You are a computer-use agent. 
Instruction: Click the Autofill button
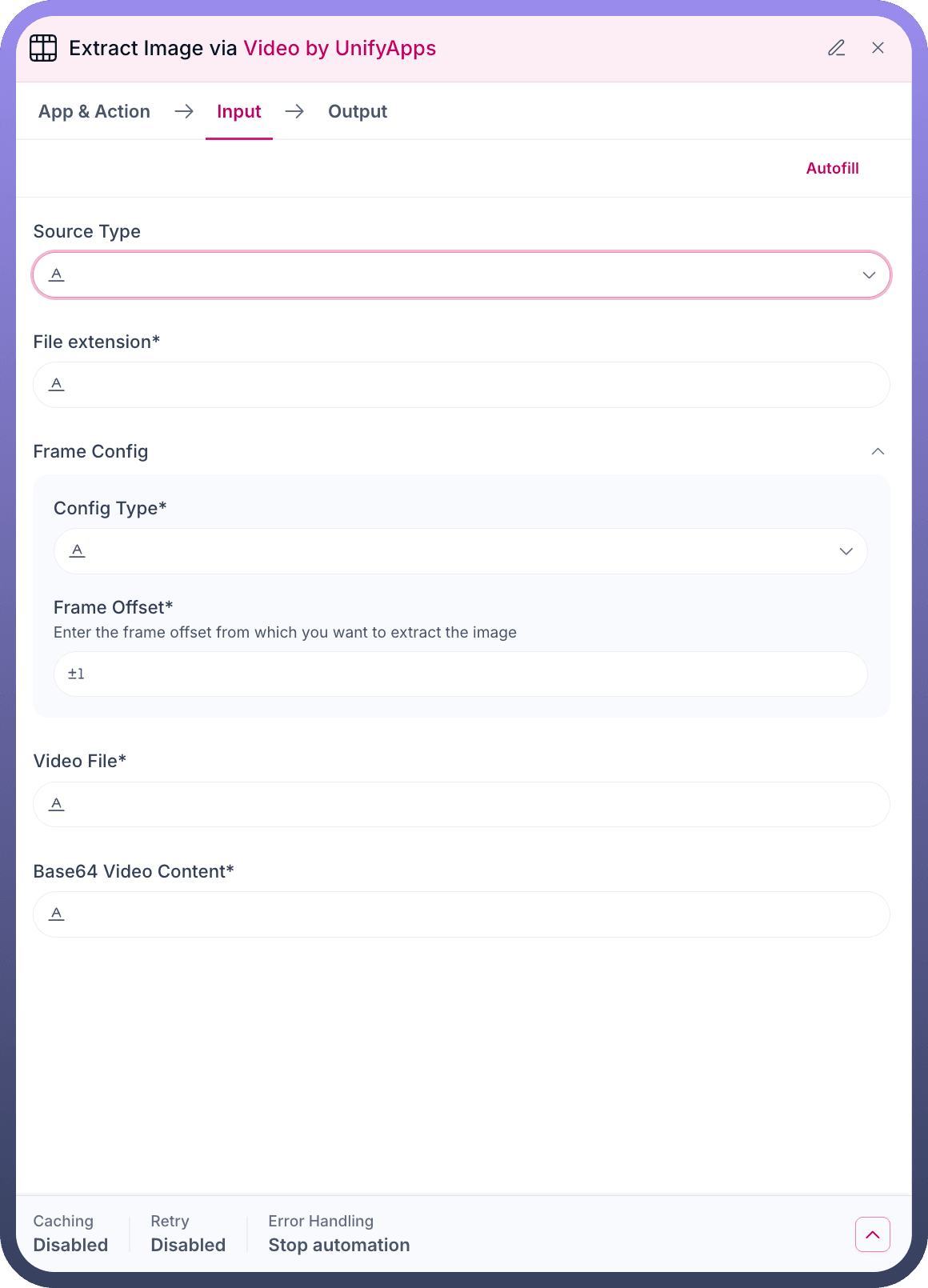[x=832, y=168]
